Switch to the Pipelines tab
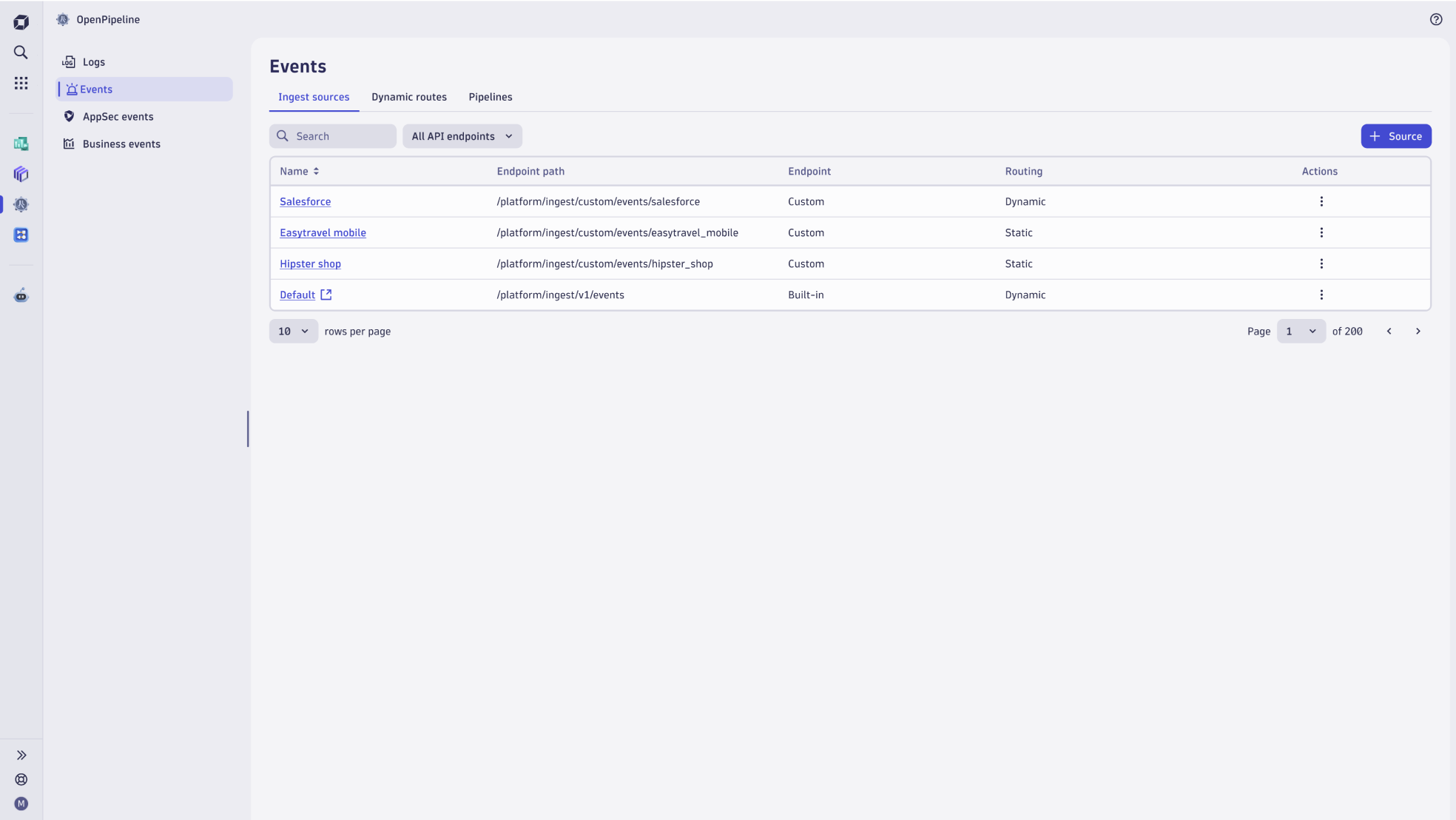The width and height of the screenshot is (1456, 820). (490, 97)
